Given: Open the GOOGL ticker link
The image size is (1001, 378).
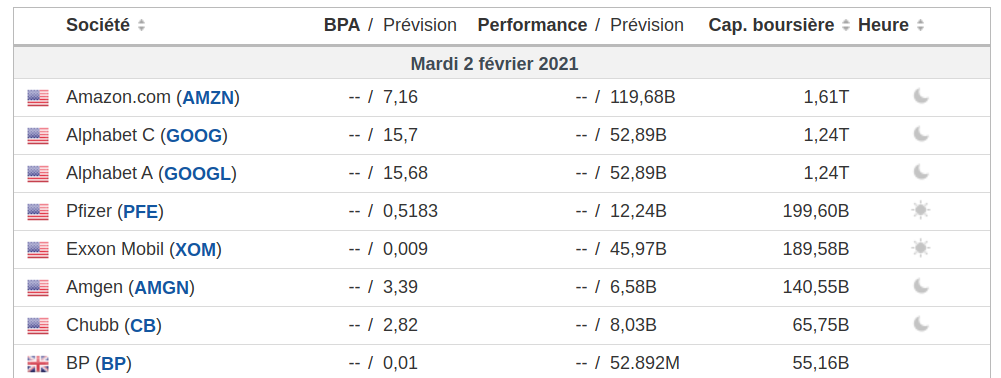Looking at the screenshot, I should pyautogui.click(x=198, y=174).
